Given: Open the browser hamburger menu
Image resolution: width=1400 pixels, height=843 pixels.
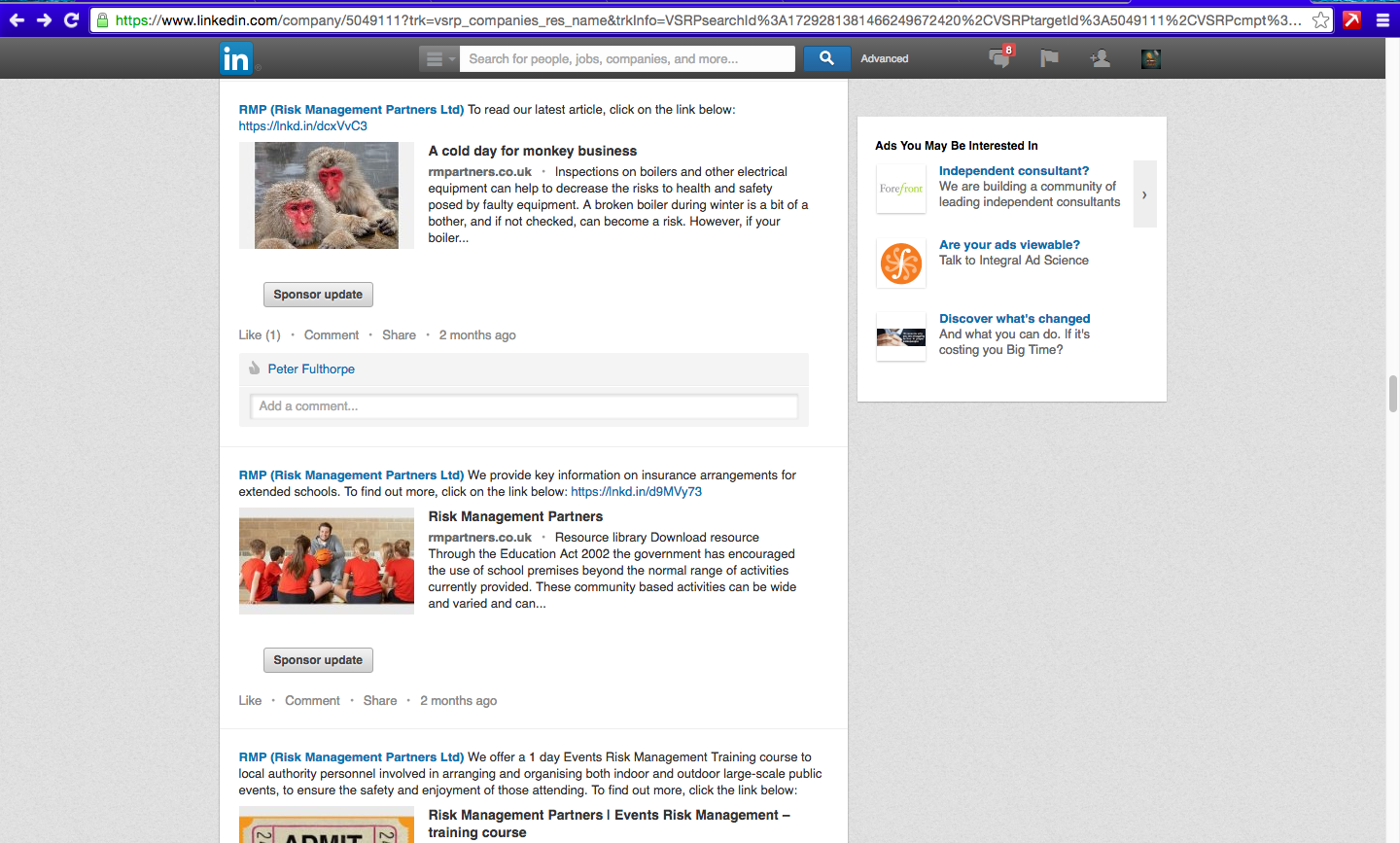Looking at the screenshot, I should click(x=1382, y=19).
